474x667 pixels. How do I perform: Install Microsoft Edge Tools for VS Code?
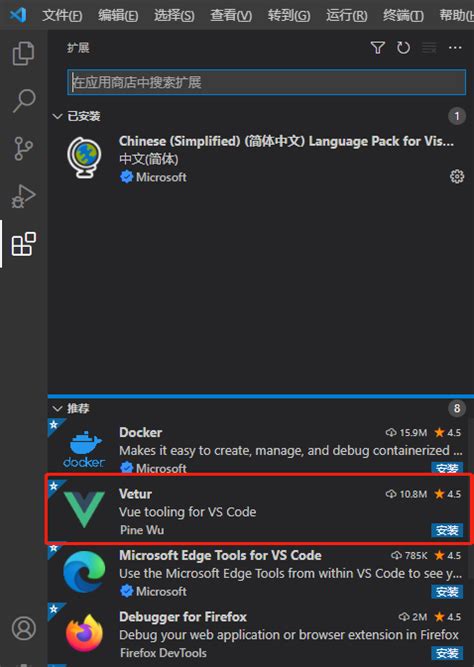coord(447,592)
